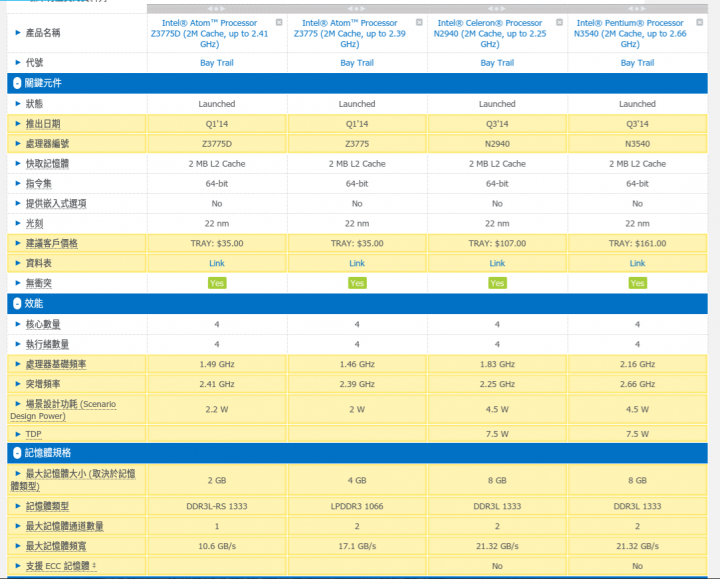Click the Yes badge for Z3775D
Image resolution: width=720 pixels, height=579 pixels.
(x=217, y=283)
